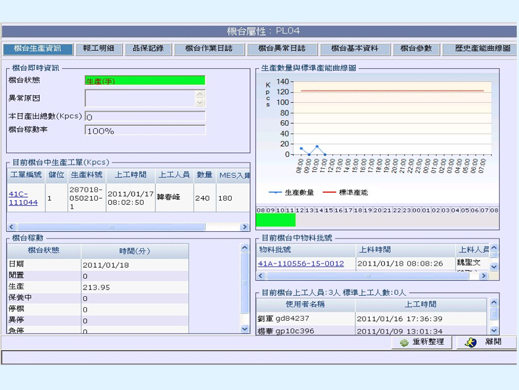Click the 數量 column header
This screenshot has width=519, height=390.
[x=204, y=175]
